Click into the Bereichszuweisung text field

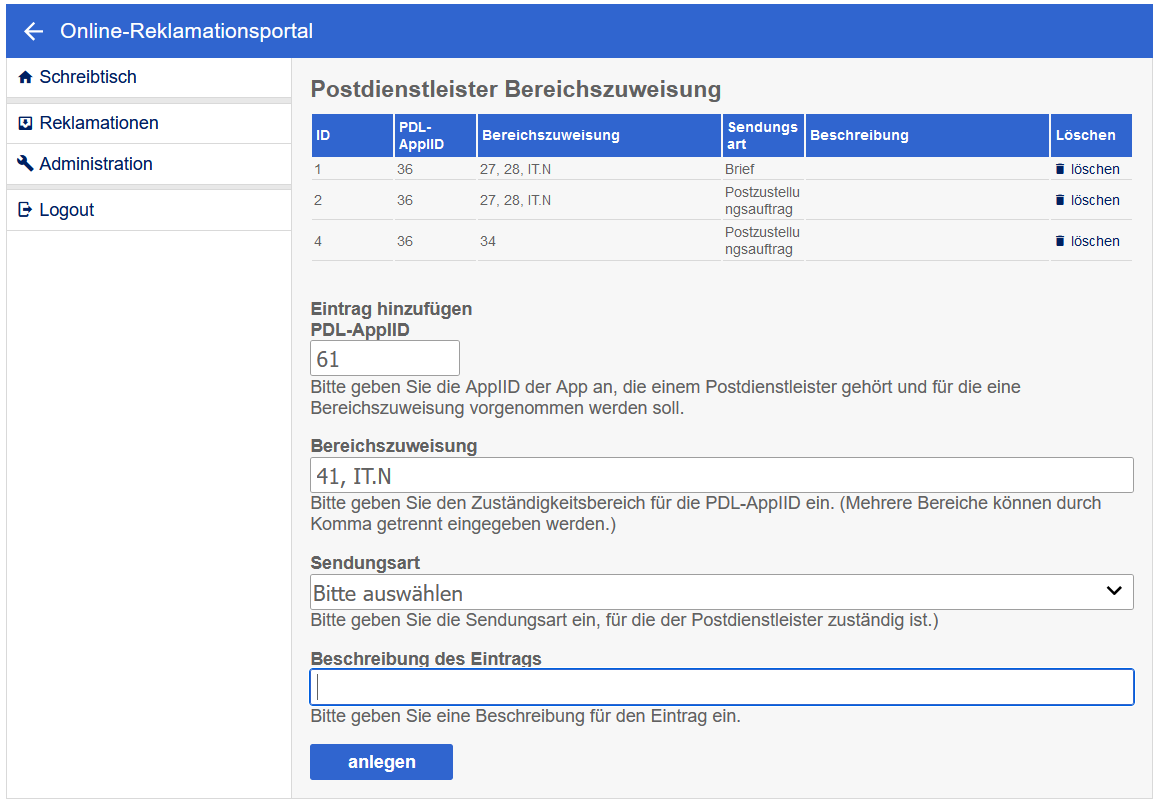[721, 475]
